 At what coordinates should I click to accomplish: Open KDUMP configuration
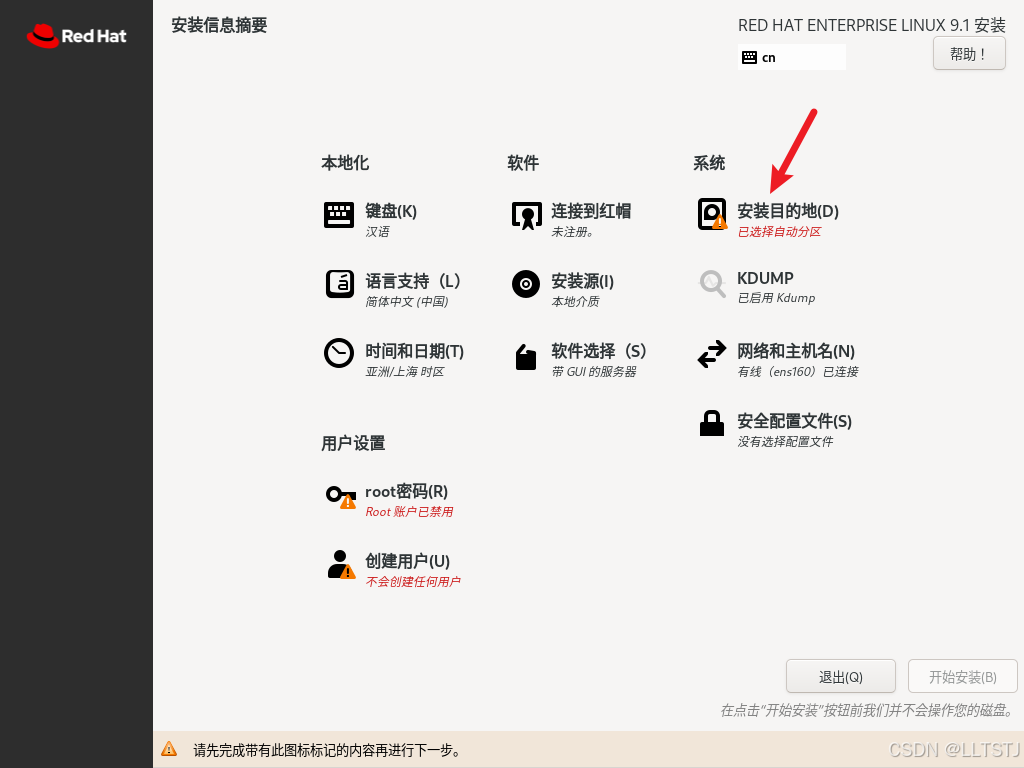(765, 278)
